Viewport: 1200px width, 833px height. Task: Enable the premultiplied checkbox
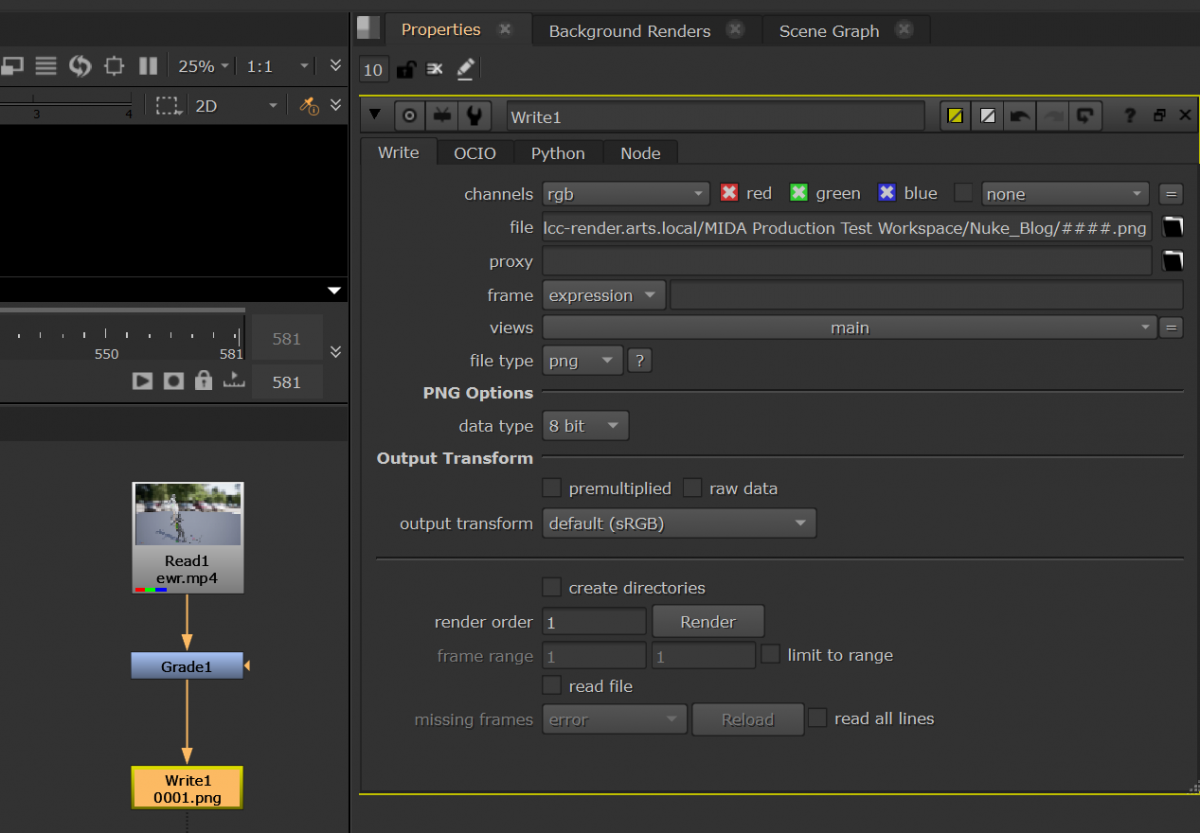552,488
